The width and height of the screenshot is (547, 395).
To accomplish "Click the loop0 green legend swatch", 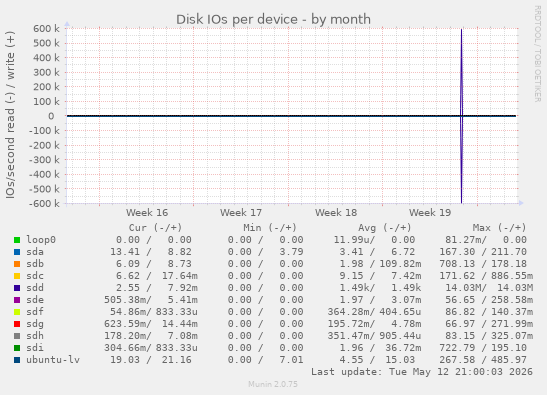I will 17,240.
